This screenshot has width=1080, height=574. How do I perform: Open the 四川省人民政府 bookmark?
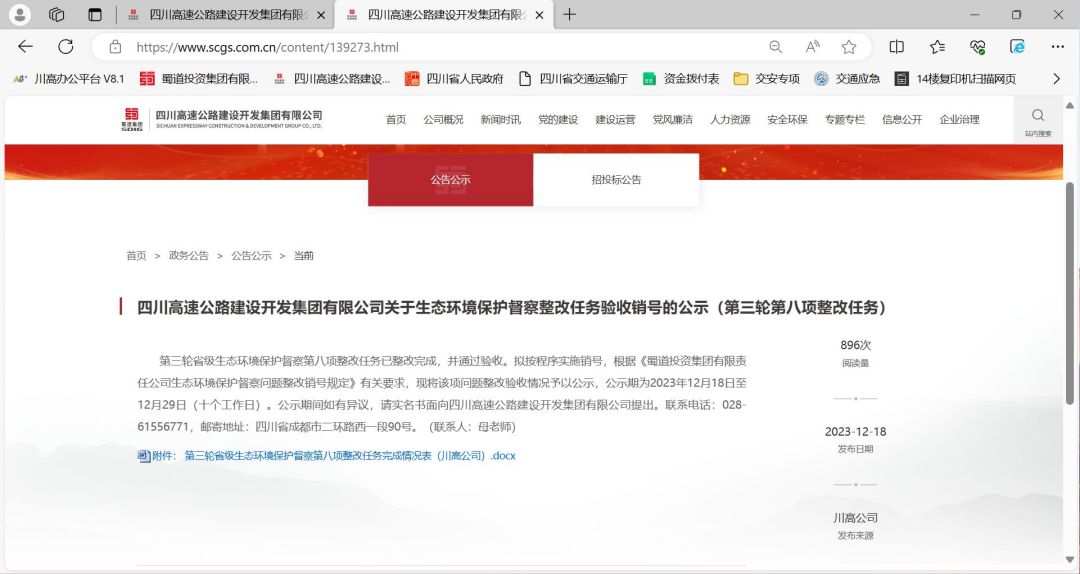click(454, 79)
